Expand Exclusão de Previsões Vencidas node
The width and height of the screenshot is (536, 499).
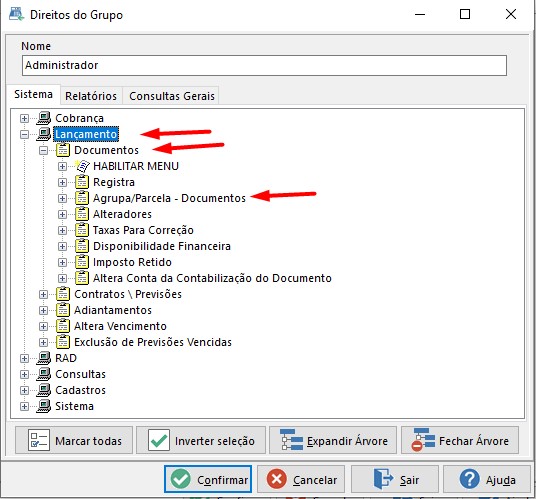coord(43,342)
